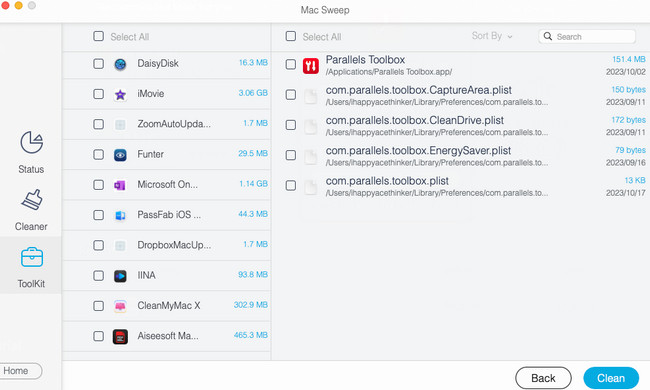Tick the Funter checkbox
Image resolution: width=650 pixels, height=390 pixels.
coord(99,154)
